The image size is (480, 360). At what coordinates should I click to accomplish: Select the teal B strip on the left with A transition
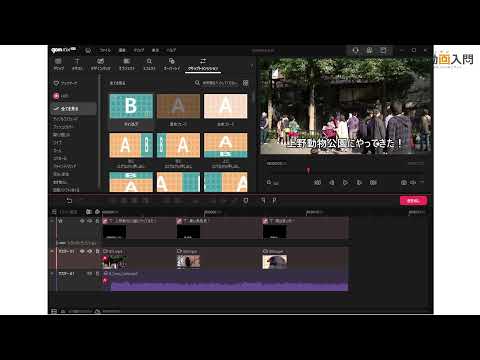178,145
